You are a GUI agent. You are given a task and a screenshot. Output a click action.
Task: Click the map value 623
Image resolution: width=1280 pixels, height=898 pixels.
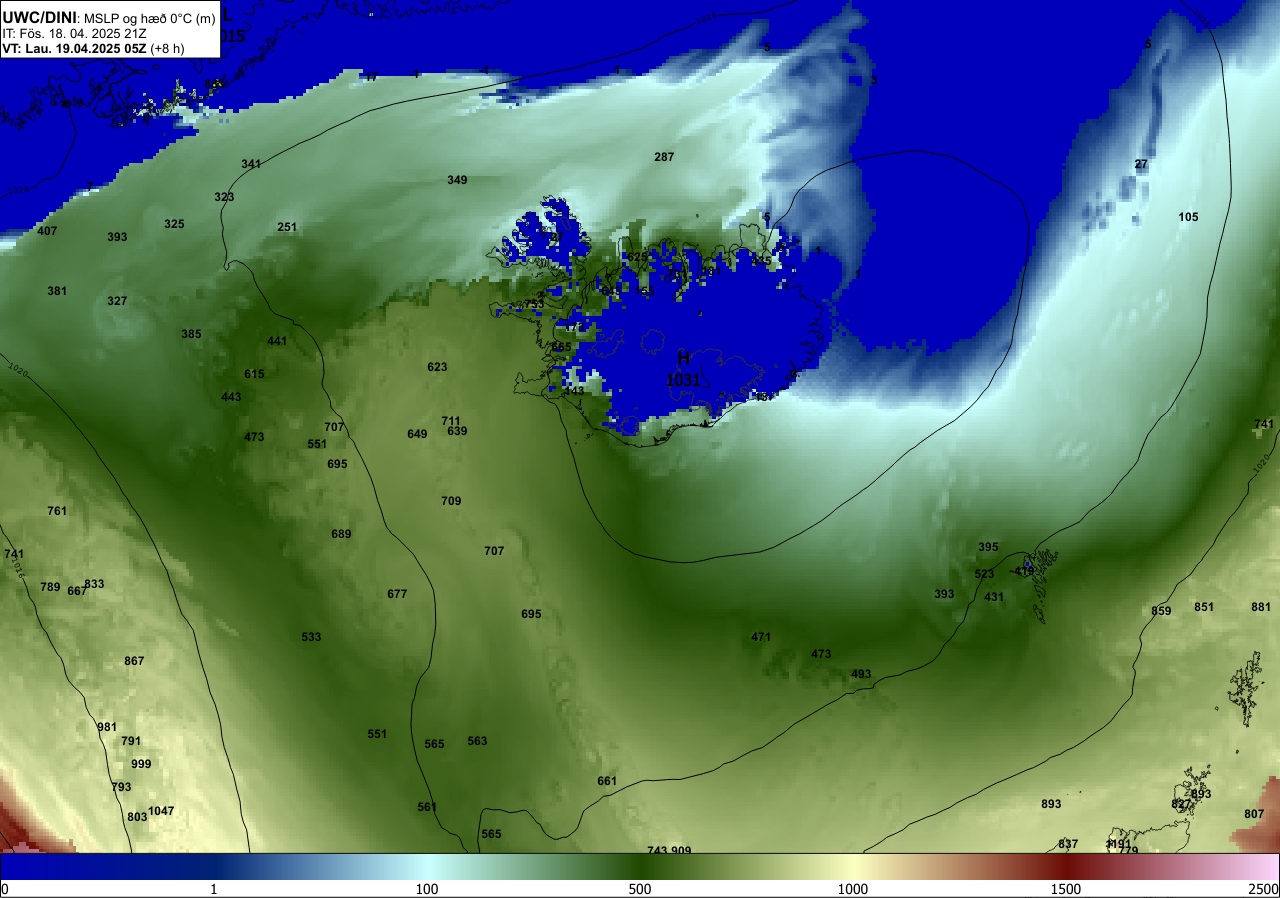[x=437, y=367]
